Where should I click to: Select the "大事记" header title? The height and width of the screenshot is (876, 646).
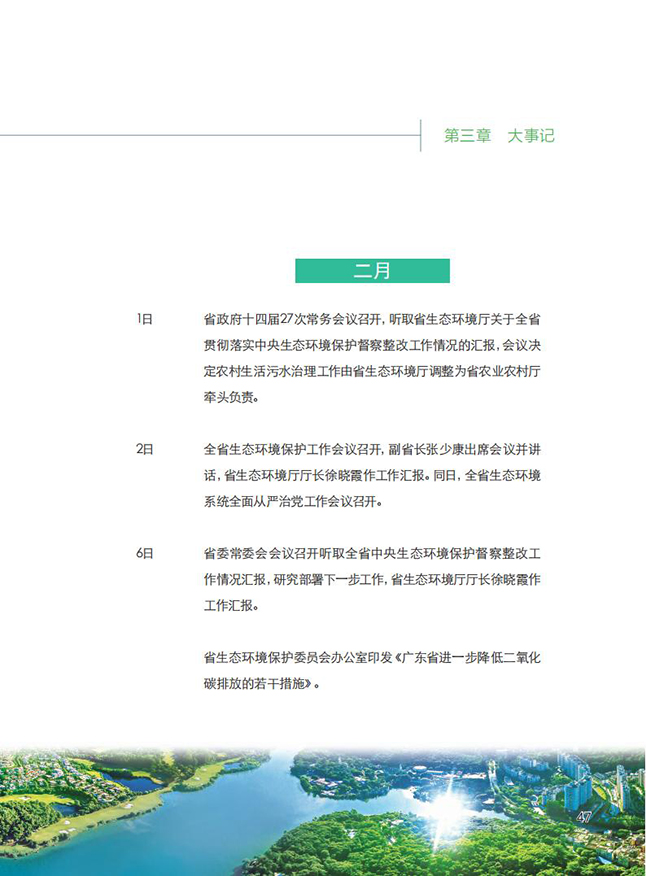530,136
